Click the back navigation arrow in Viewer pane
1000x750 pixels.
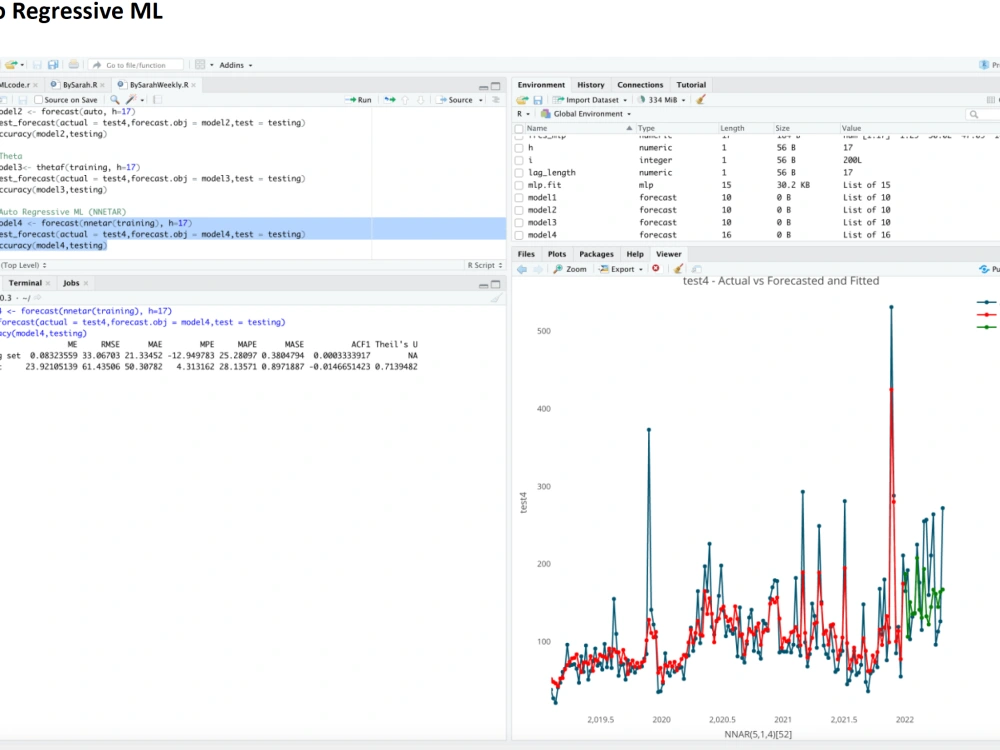pos(521,268)
